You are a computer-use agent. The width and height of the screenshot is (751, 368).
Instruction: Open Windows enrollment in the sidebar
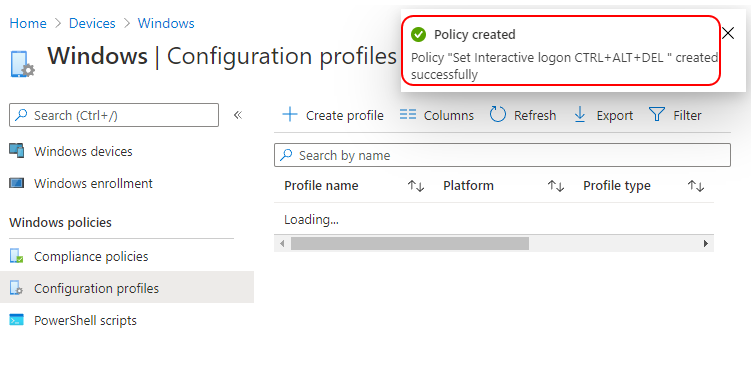[93, 184]
